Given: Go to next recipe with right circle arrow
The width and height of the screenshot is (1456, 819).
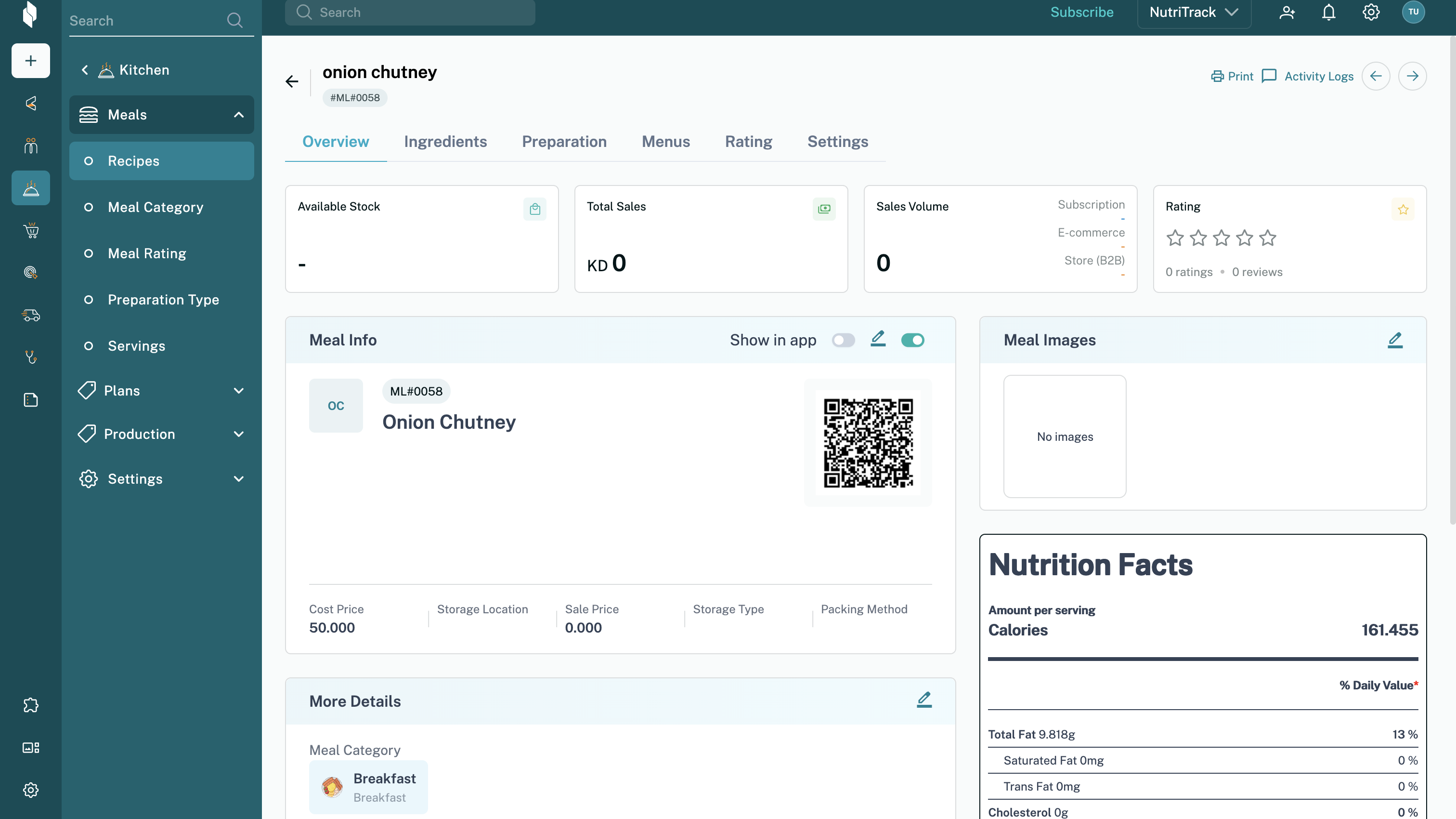Looking at the screenshot, I should tap(1412, 76).
